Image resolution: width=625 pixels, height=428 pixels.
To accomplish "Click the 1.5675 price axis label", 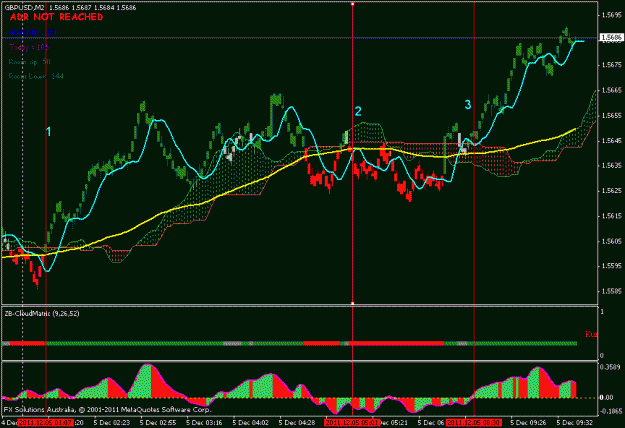I will (611, 65).
